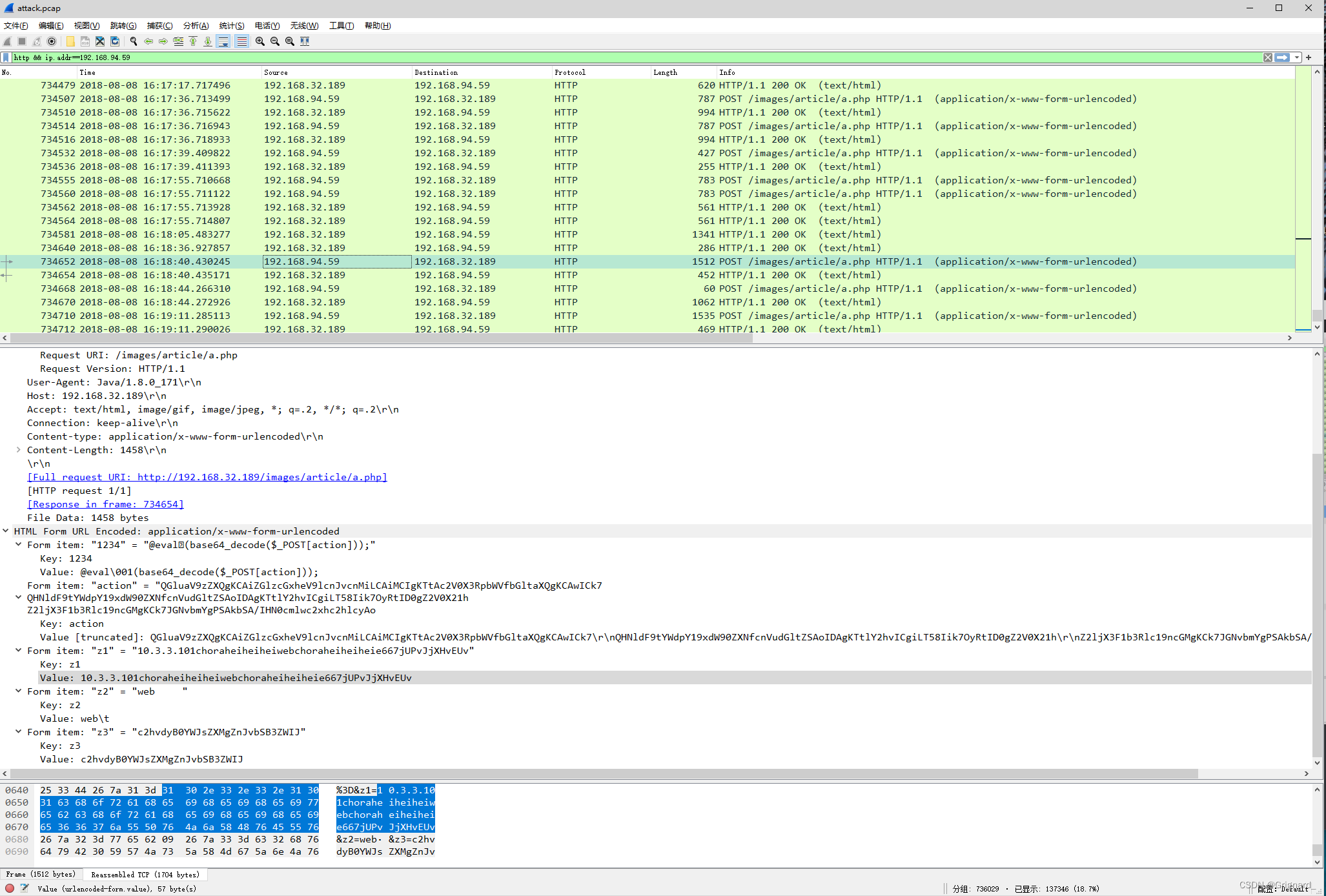
Task: Open Capture options gear icon
Action: 52,41
